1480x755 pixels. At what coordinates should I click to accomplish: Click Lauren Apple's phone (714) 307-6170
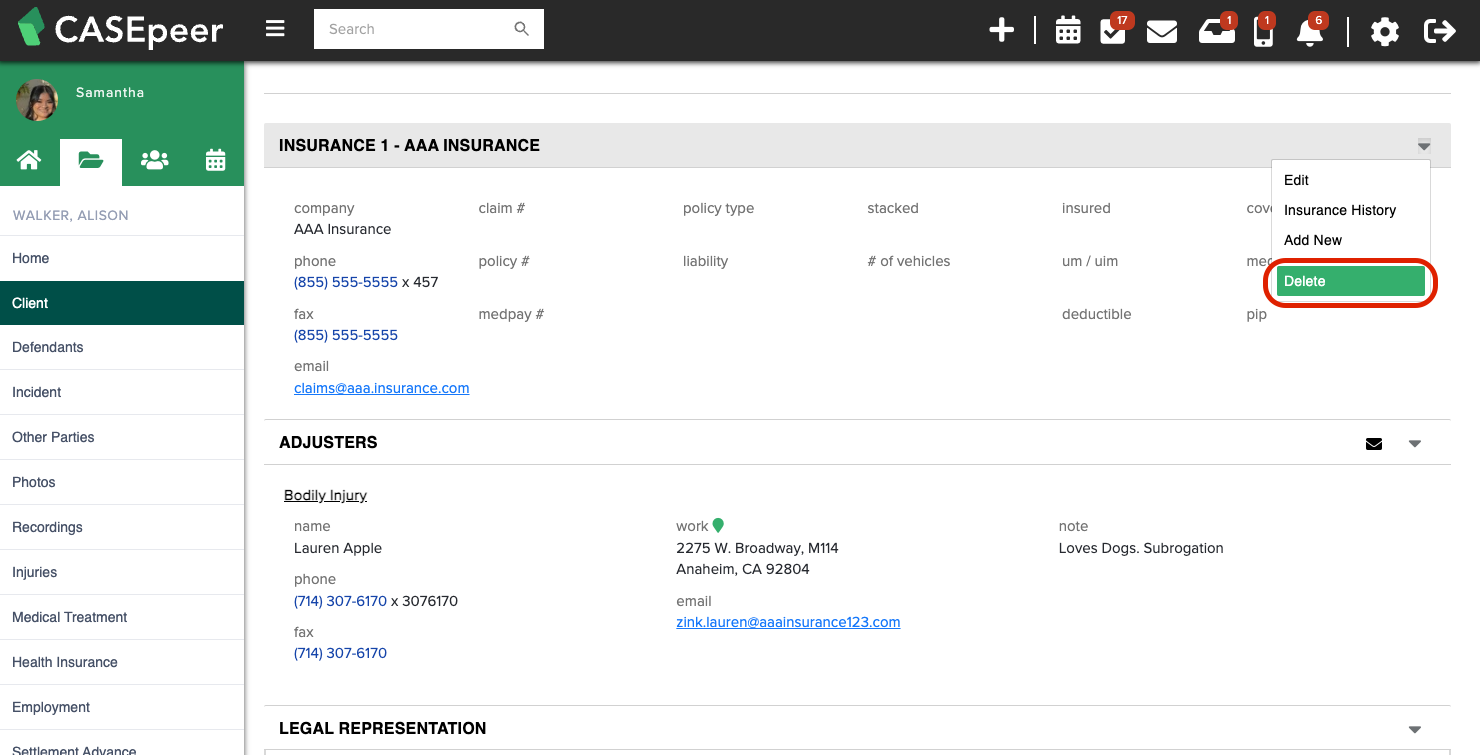pyautogui.click(x=340, y=601)
